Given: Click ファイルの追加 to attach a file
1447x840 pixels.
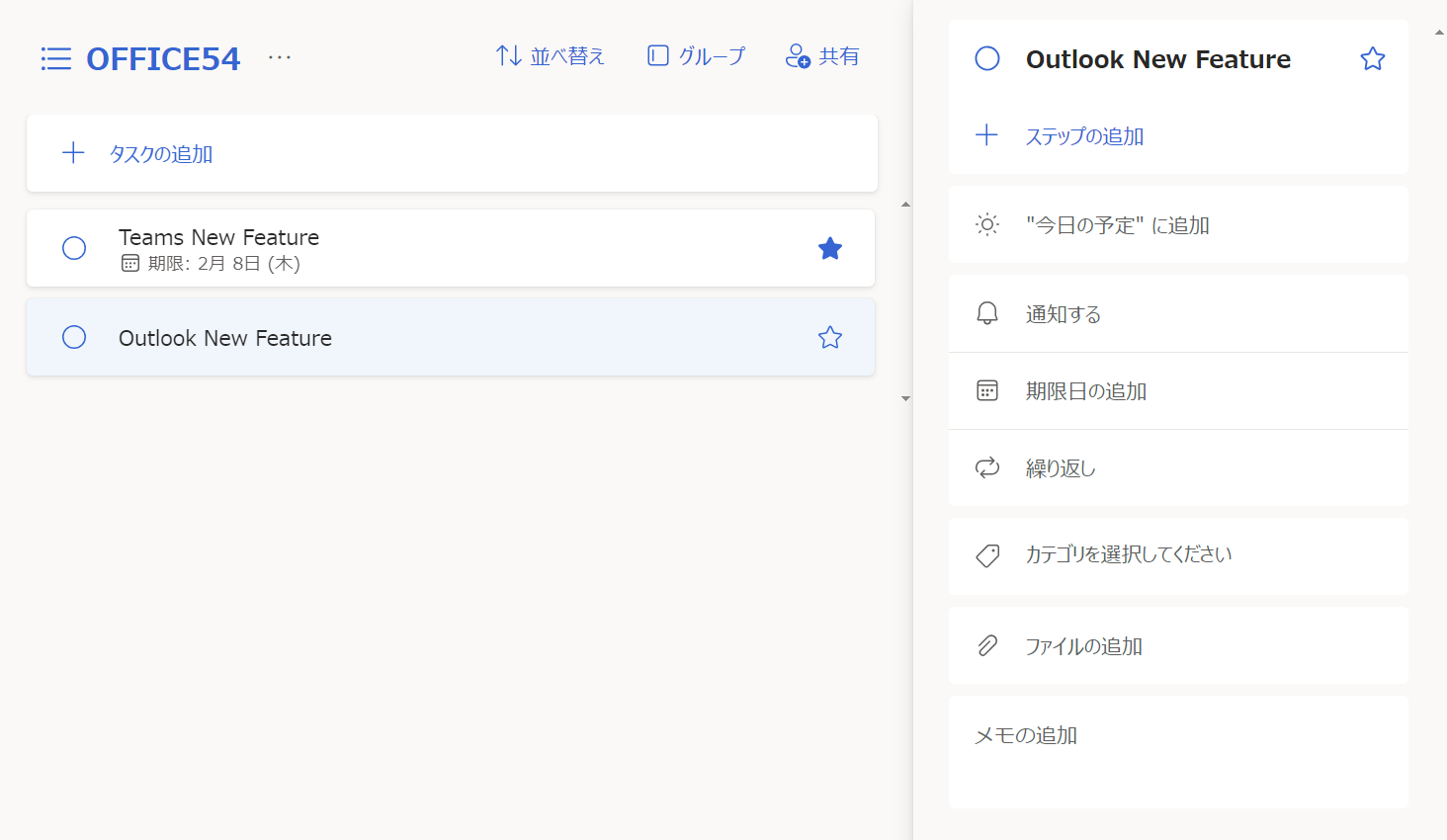Looking at the screenshot, I should pyautogui.click(x=1178, y=645).
